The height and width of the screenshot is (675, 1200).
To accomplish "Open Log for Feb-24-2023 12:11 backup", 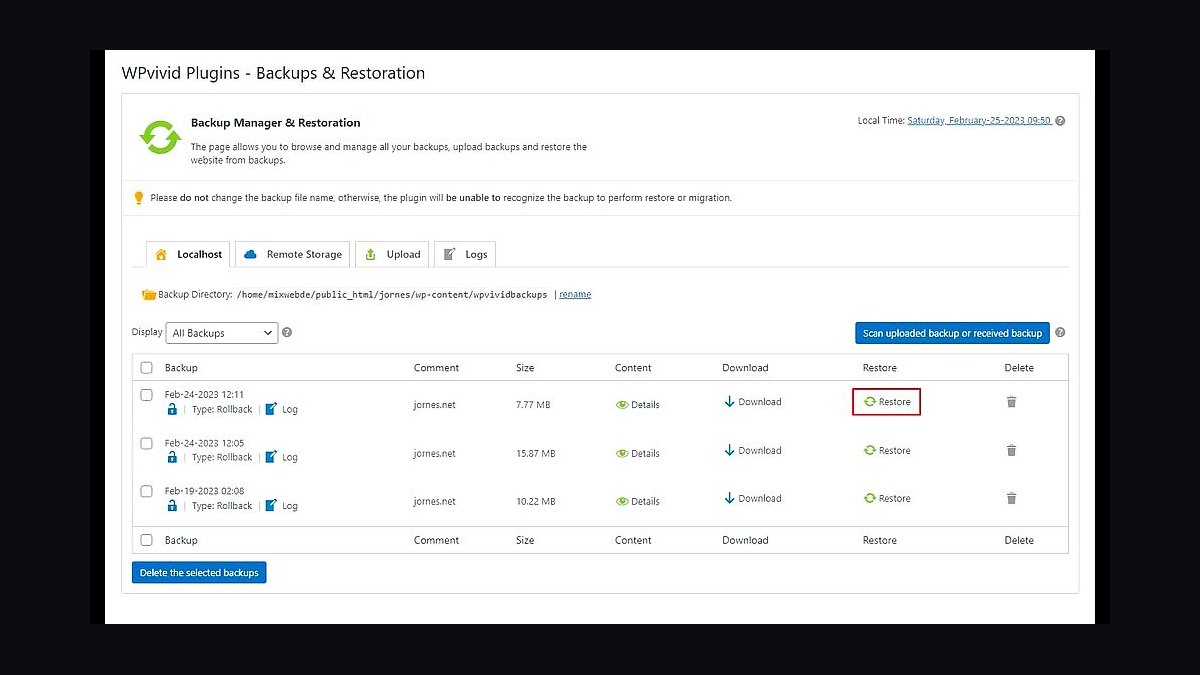I will click(282, 409).
